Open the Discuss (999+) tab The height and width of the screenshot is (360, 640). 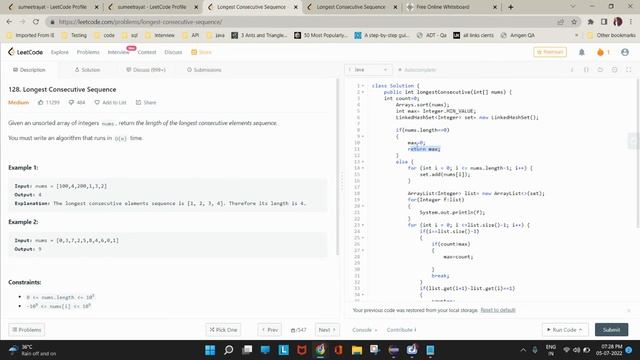[x=146, y=70]
